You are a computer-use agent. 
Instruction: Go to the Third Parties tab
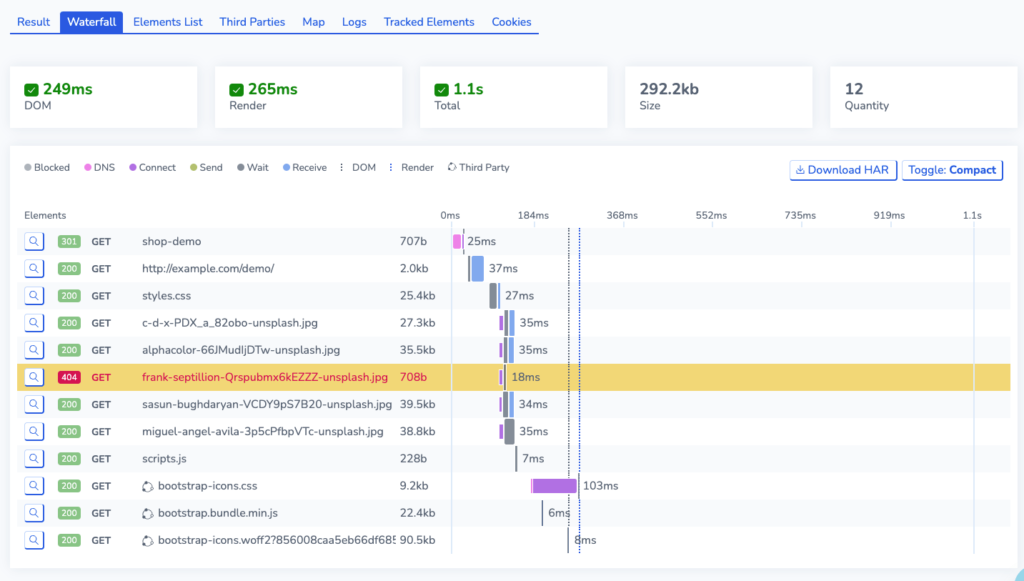pyautogui.click(x=252, y=22)
